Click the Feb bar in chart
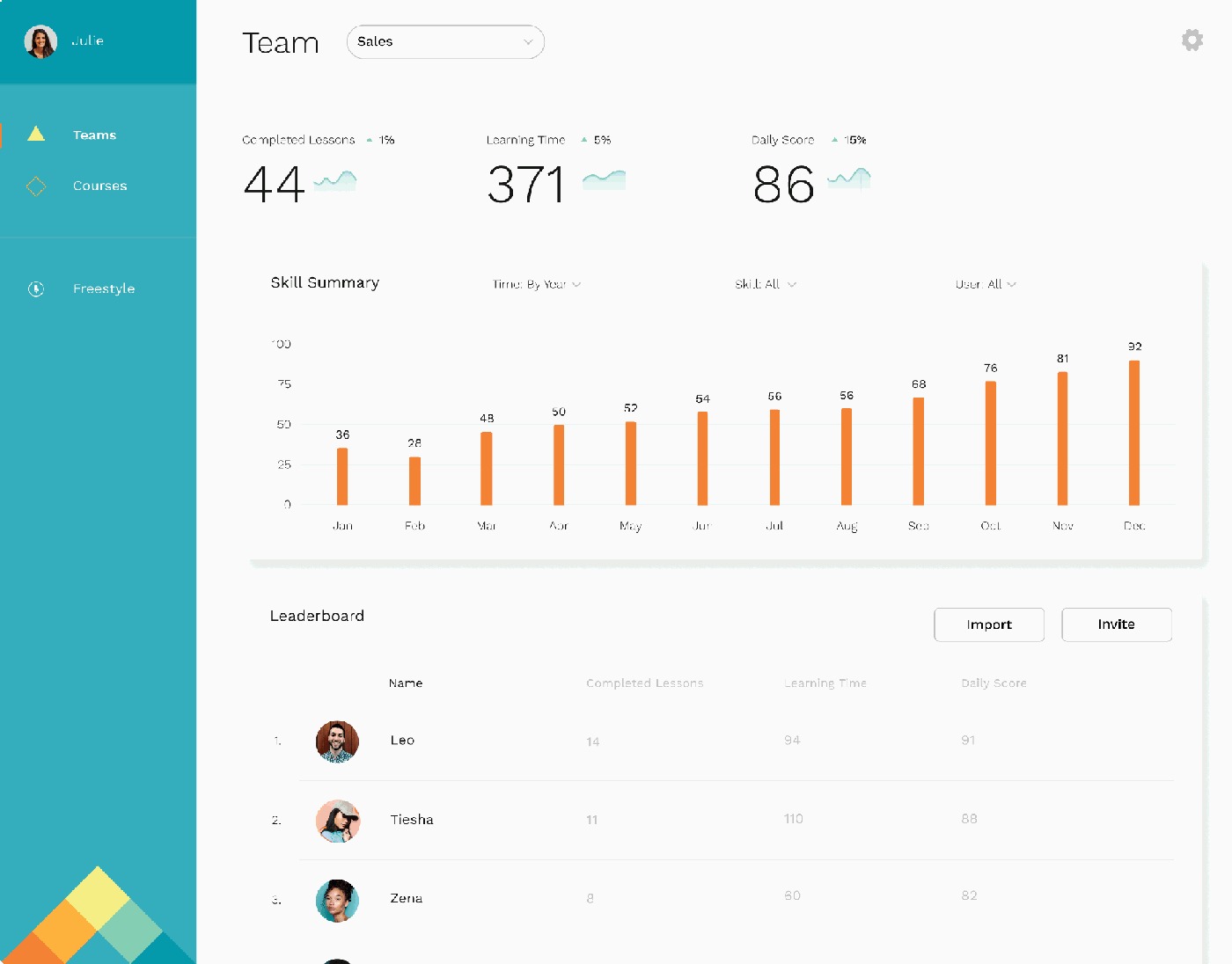This screenshot has width=1232, height=964. point(414,480)
